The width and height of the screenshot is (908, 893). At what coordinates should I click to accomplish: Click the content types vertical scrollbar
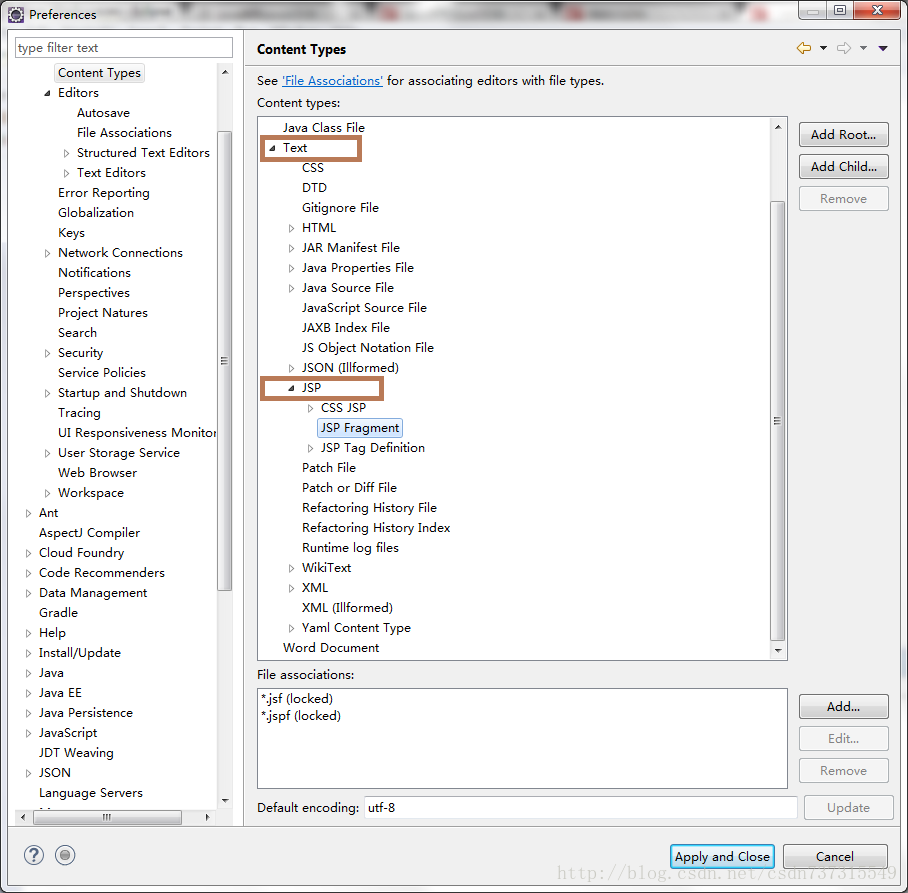[x=778, y=421]
